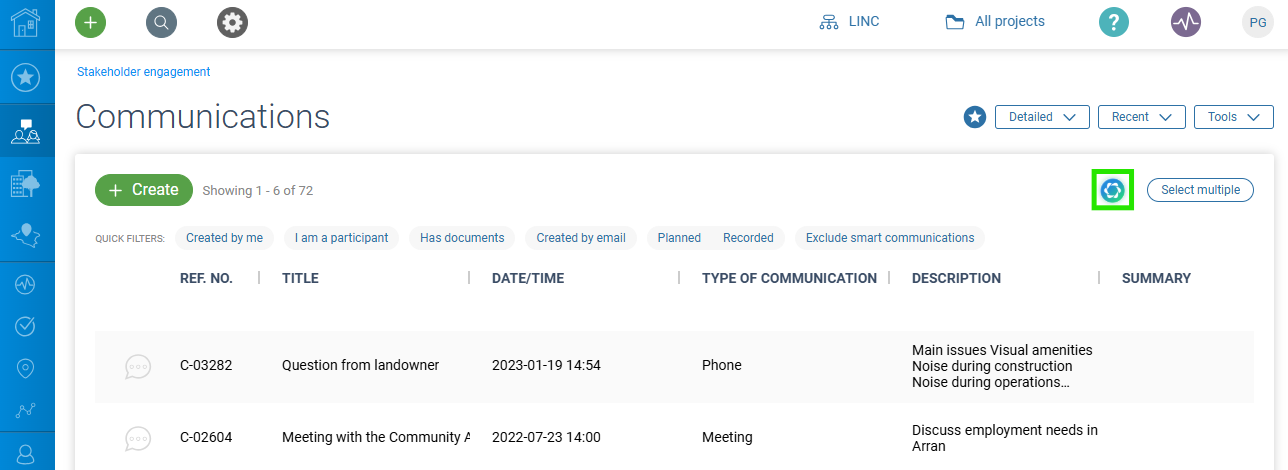The height and width of the screenshot is (470, 1288).
Task: Open the activity pulse icon in header
Action: pyautogui.click(x=1186, y=21)
